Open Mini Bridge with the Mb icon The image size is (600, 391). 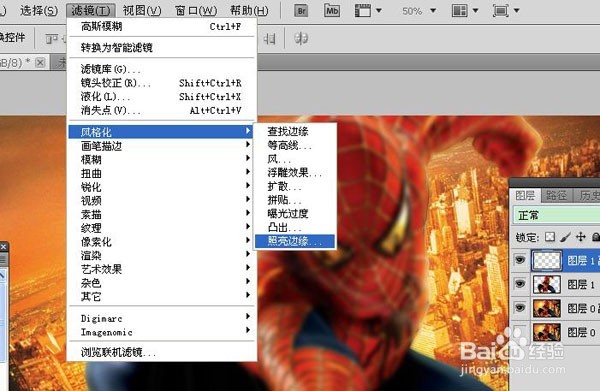click(331, 10)
